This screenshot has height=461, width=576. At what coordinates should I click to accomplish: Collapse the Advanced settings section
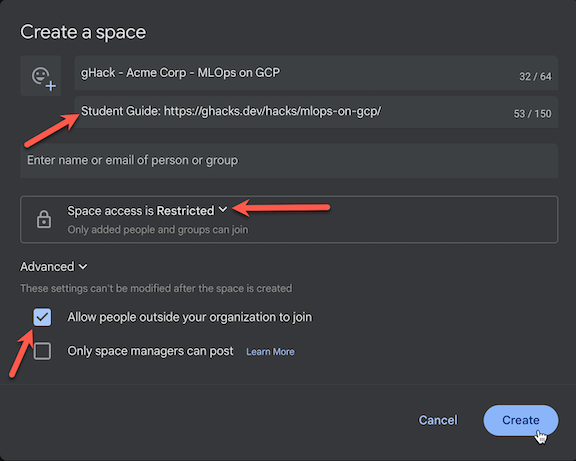click(x=54, y=267)
